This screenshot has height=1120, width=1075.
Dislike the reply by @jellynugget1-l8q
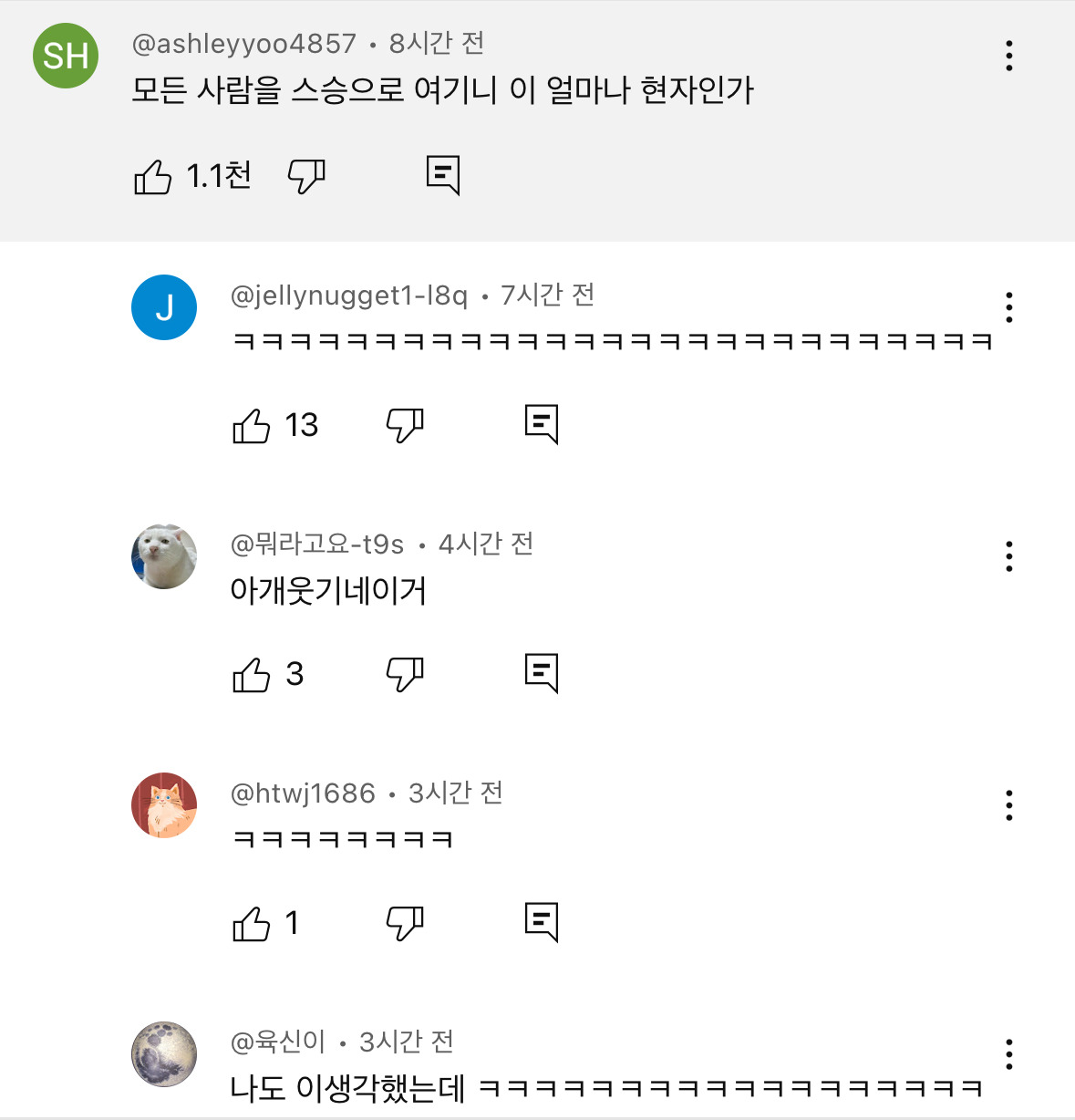[405, 425]
